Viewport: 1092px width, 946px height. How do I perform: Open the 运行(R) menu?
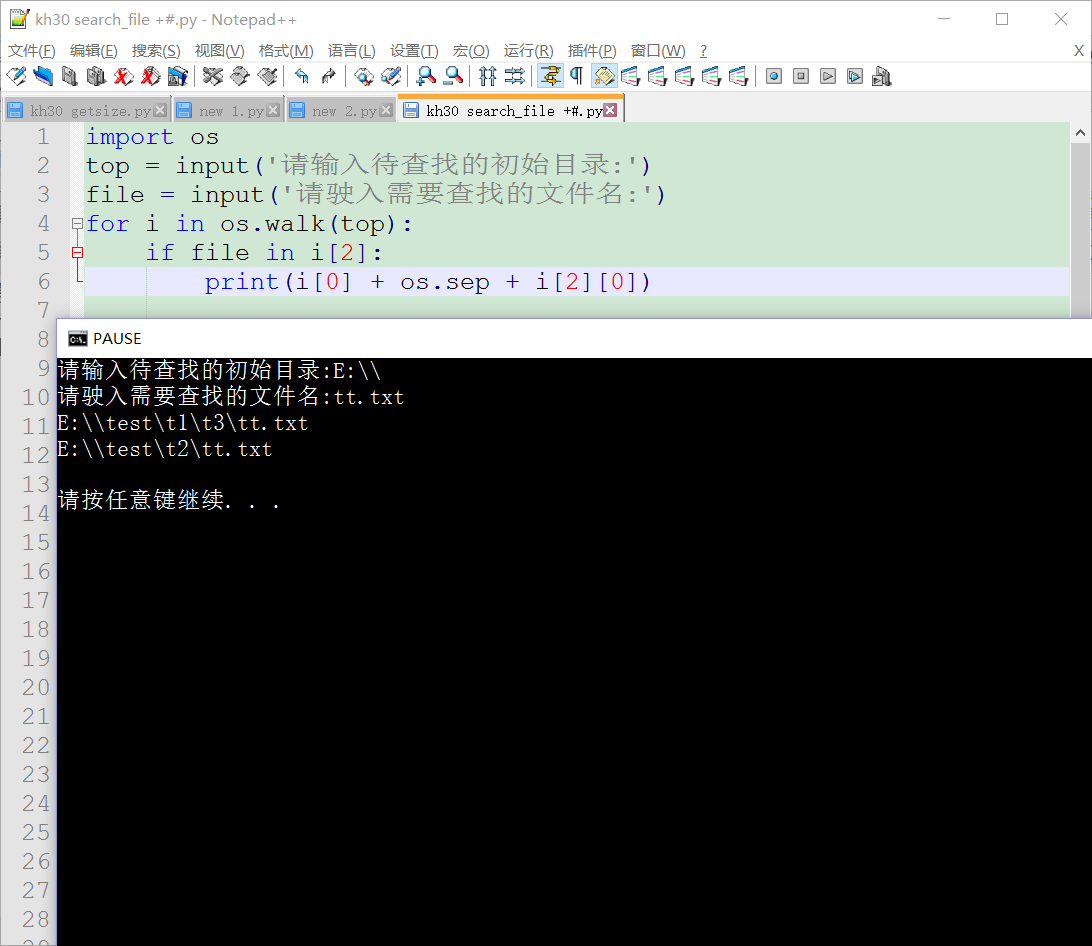coord(529,50)
